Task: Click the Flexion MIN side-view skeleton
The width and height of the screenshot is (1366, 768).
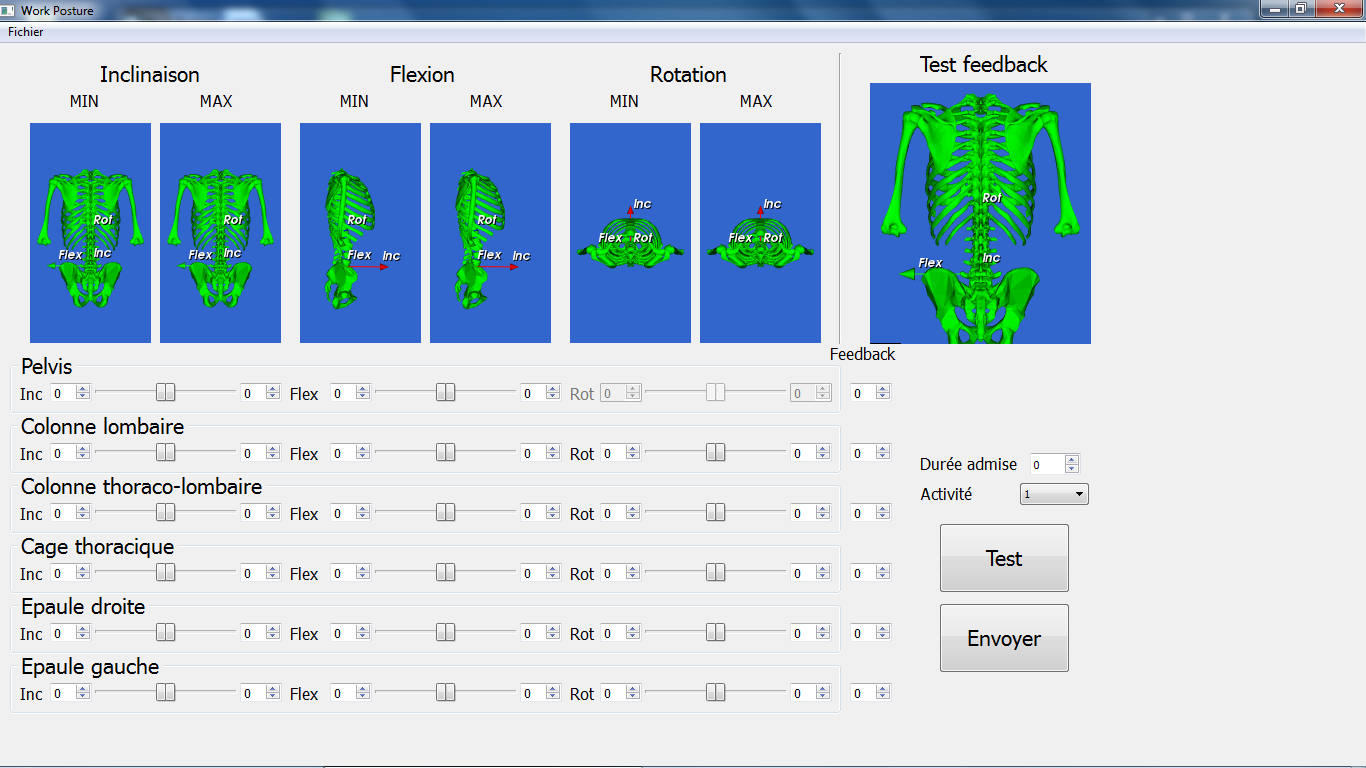Action: point(360,233)
